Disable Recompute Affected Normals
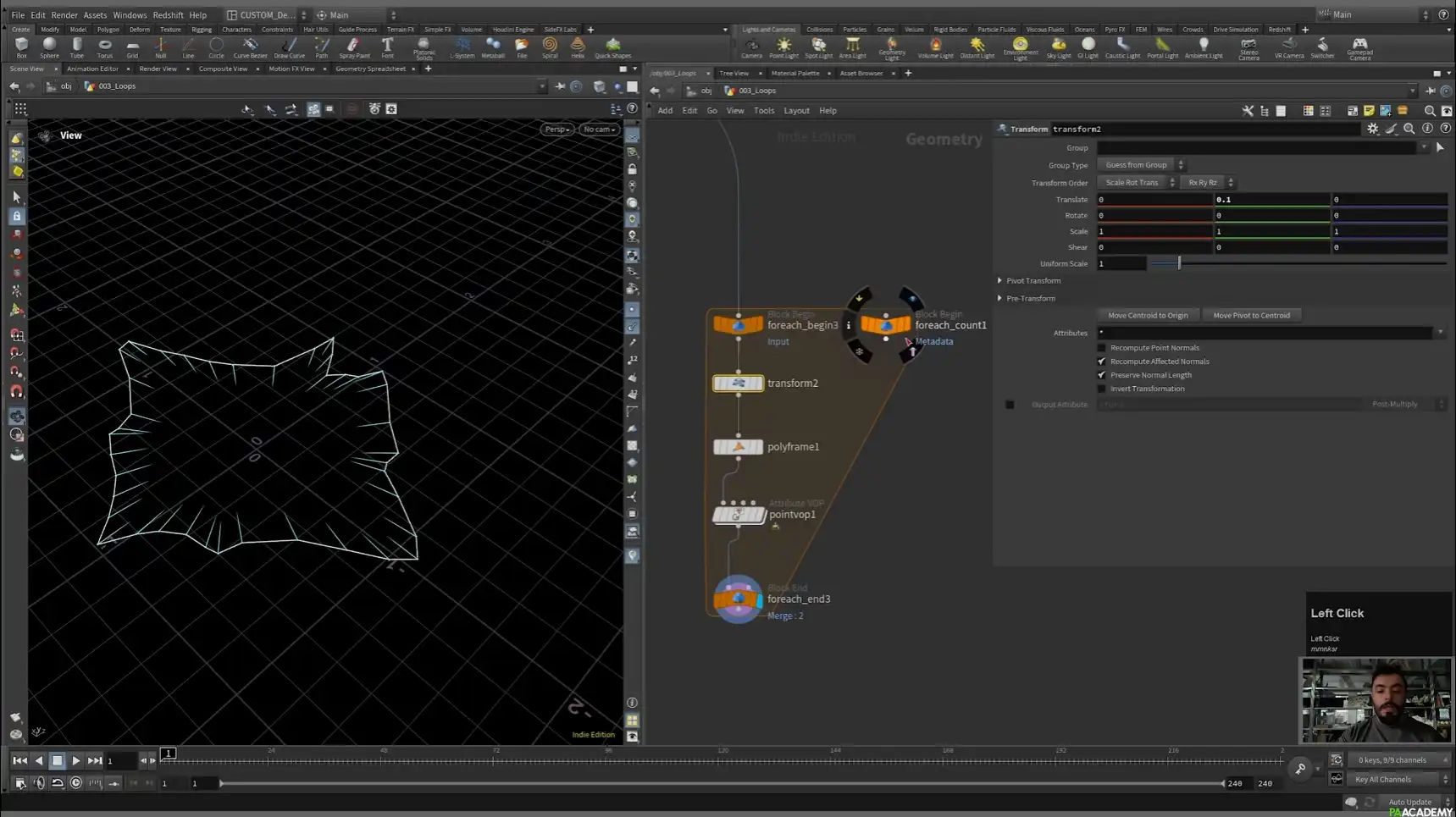Screen dimensions: 1456x817 1102,361
